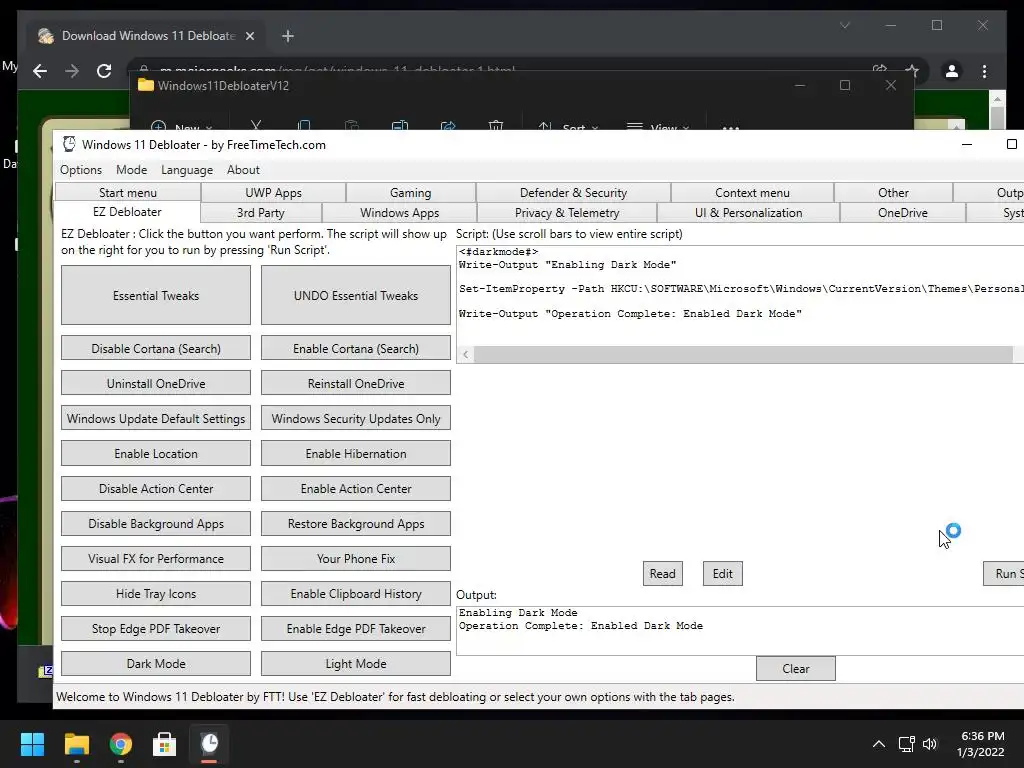Image resolution: width=1024 pixels, height=768 pixels.
Task: Click the Dark Mode button
Action: point(155,664)
